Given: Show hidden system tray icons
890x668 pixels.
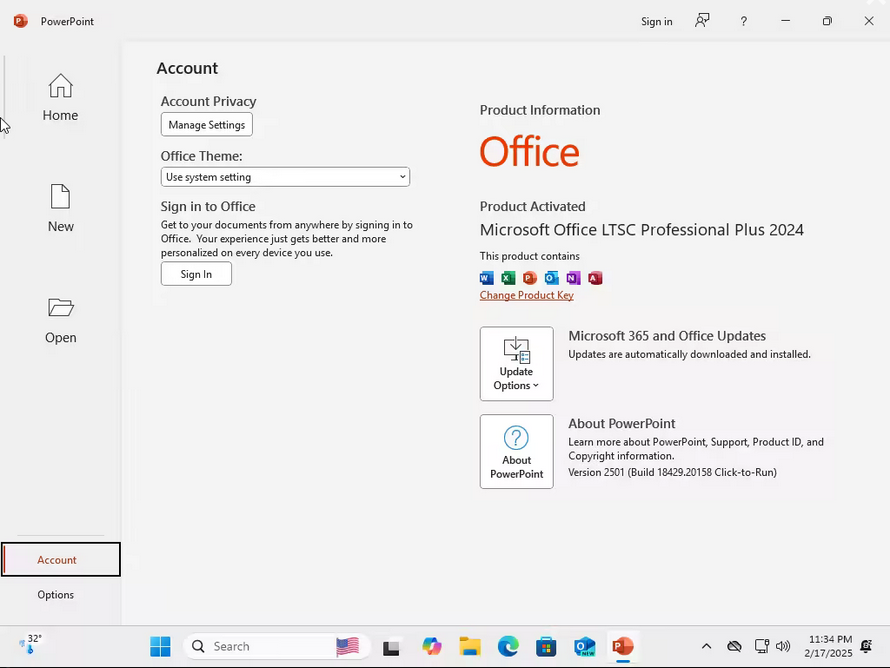Looking at the screenshot, I should (706, 646).
